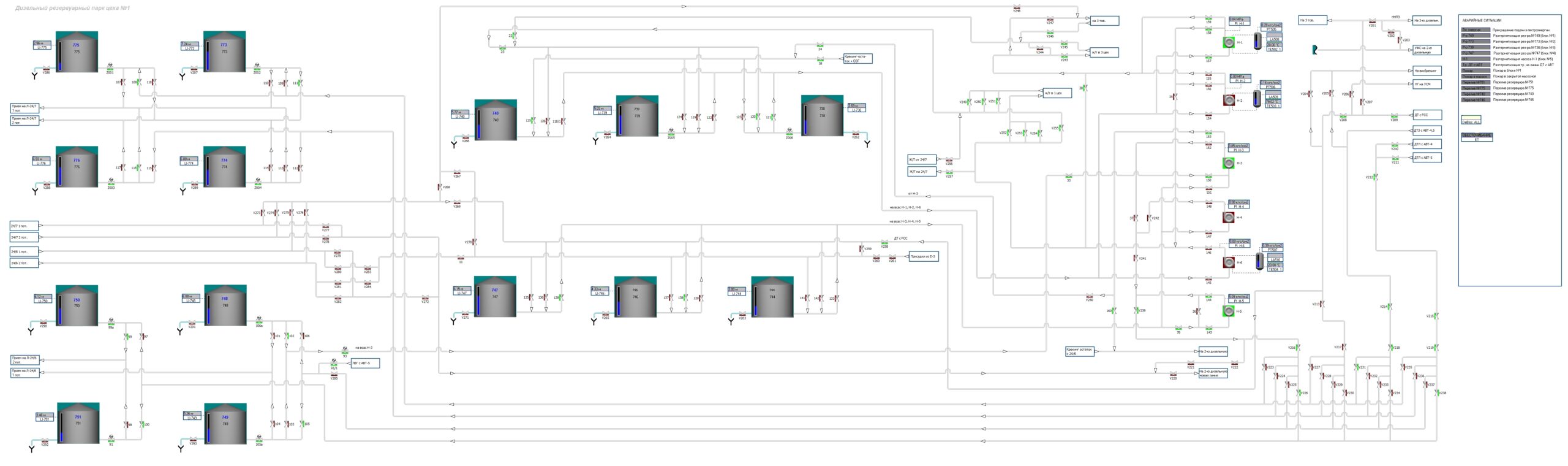The width and height of the screenshot is (1568, 466).
Task: Select storage tank 738
Action: (822, 116)
